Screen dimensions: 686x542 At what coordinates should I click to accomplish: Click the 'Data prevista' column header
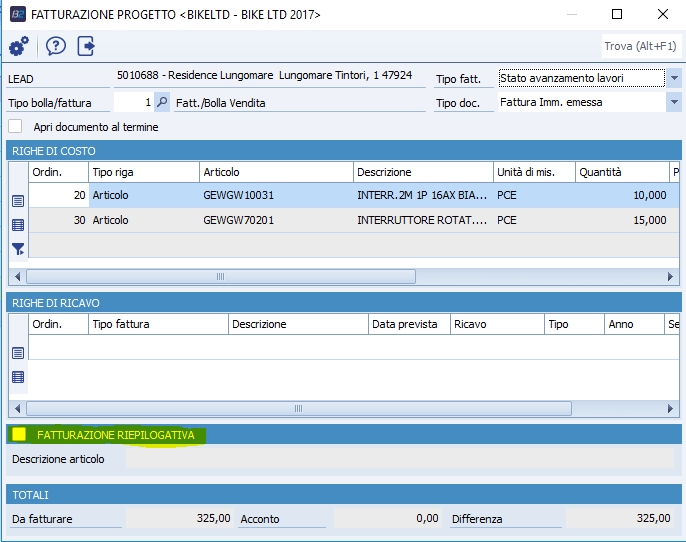click(409, 324)
